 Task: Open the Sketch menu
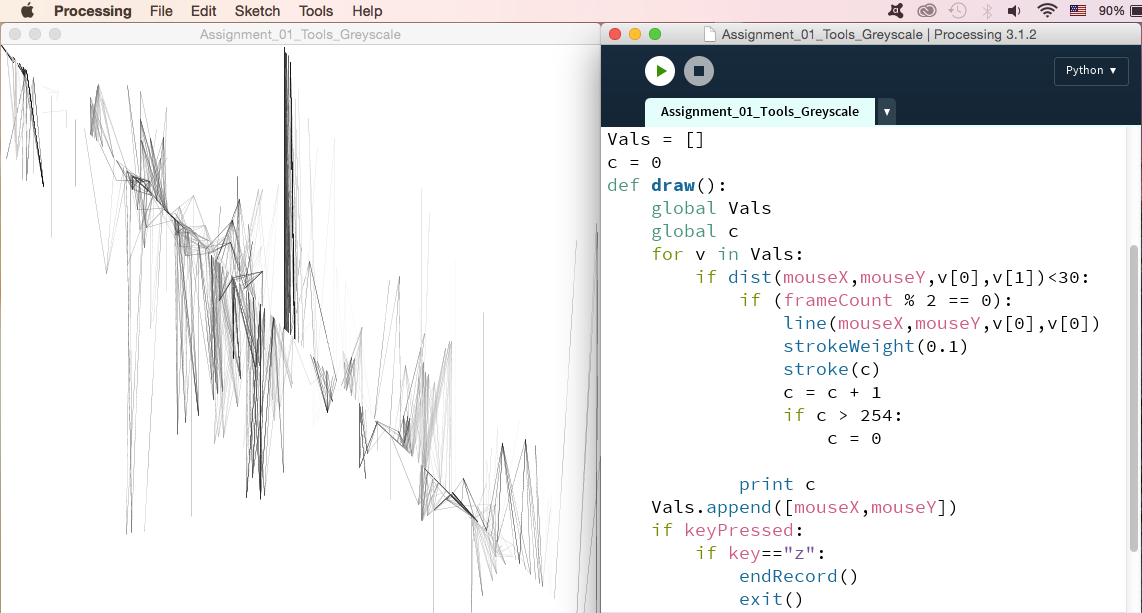pyautogui.click(x=257, y=11)
